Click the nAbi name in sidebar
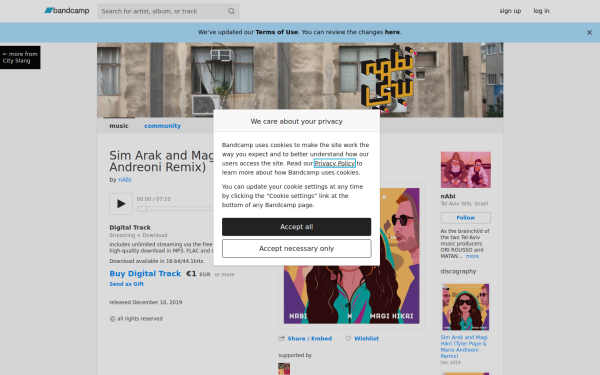The height and width of the screenshot is (375, 600). 448,196
